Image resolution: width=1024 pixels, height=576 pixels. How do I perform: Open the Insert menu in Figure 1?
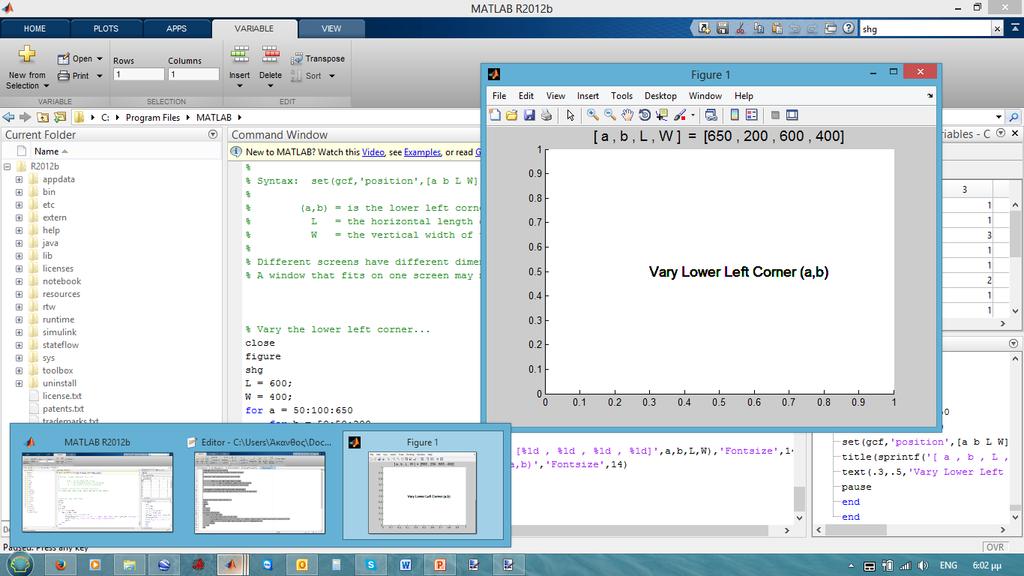(x=588, y=95)
